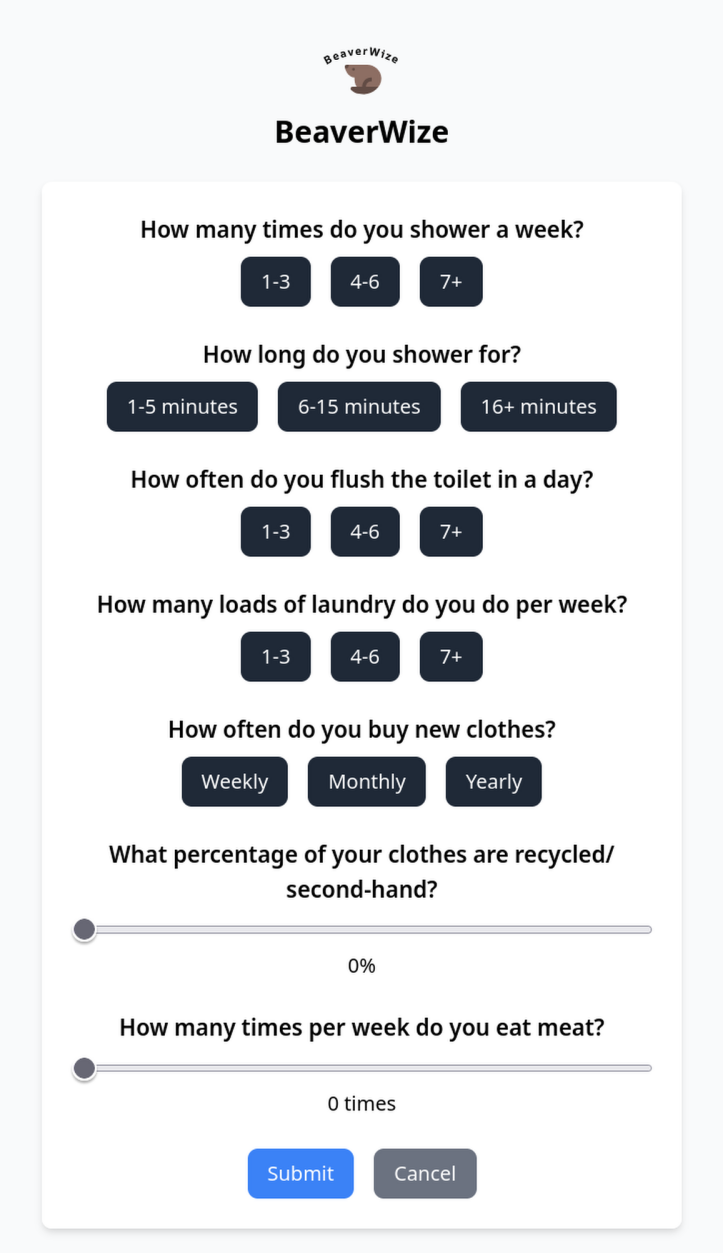Select 1-3 for showers per week
This screenshot has height=1253, width=723.
[x=276, y=282]
